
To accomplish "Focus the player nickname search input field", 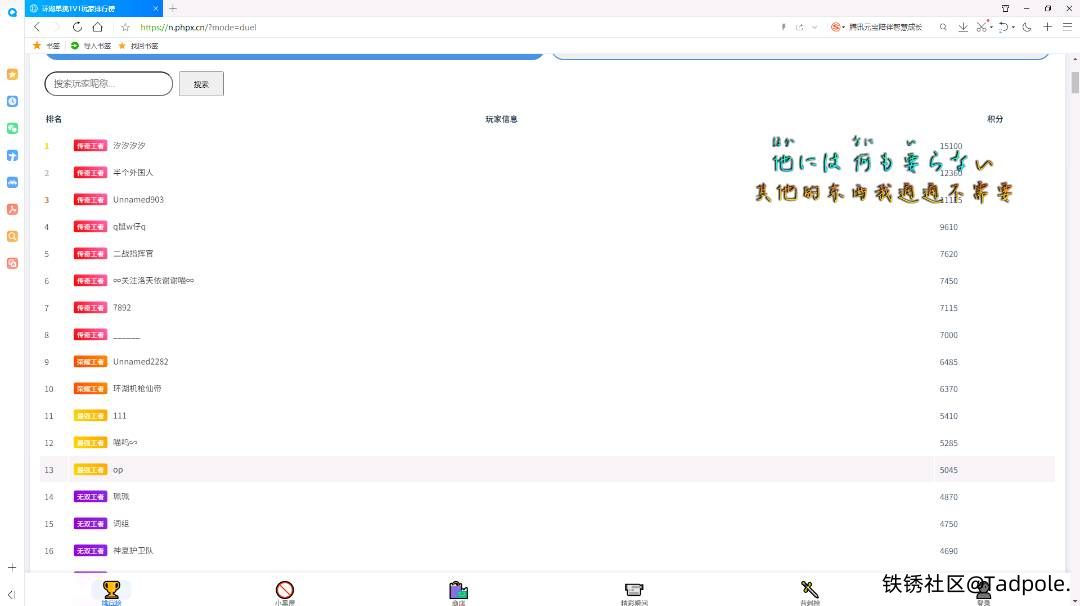I will (108, 84).
